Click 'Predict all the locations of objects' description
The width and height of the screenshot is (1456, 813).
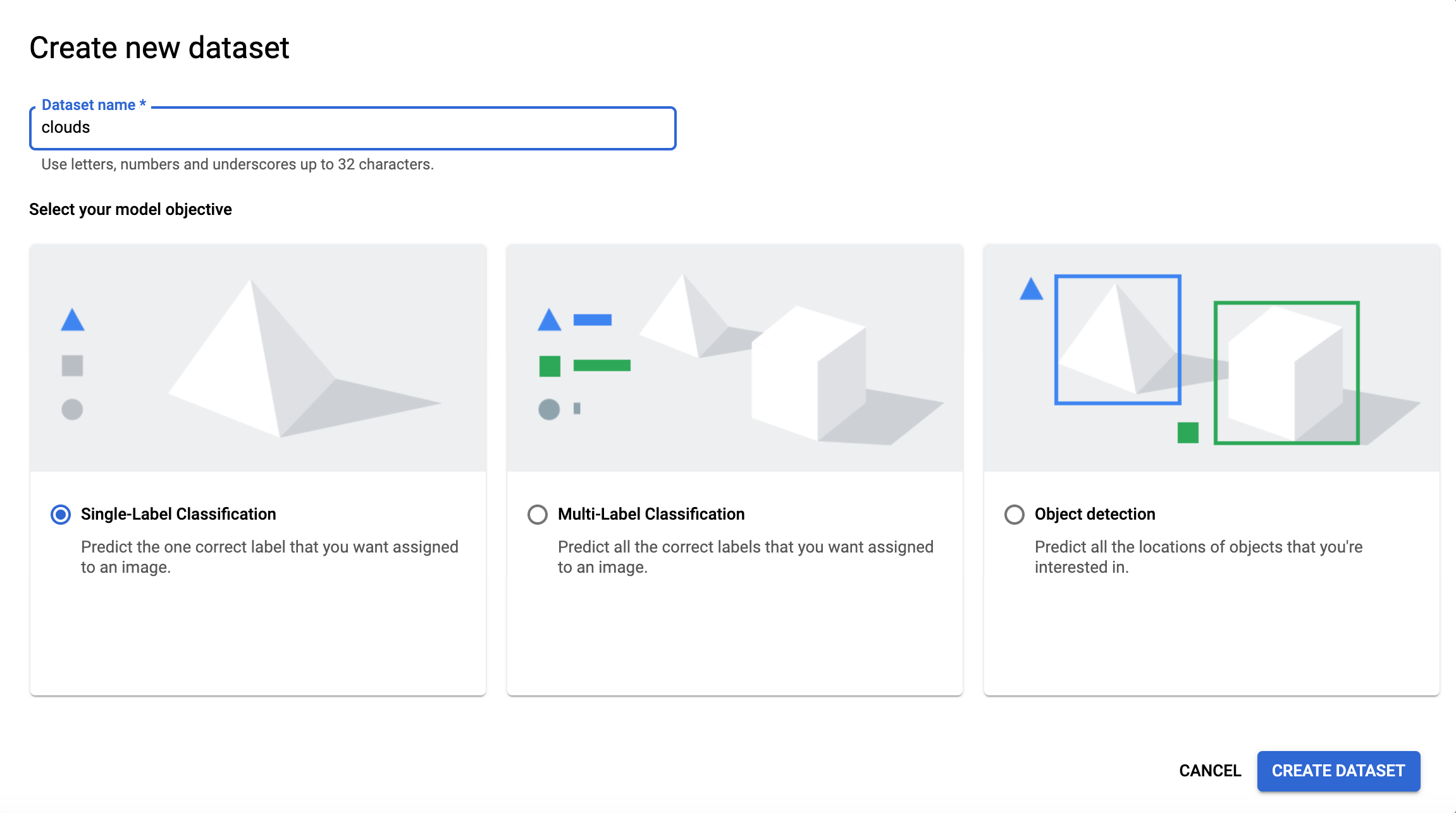[1199, 557]
